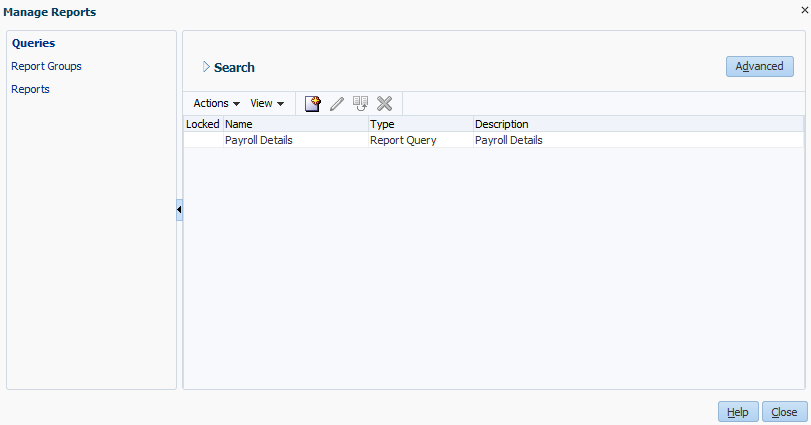Close the Manage Reports dialog with X
Viewport: 811px width, 425px height.
[804, 10]
